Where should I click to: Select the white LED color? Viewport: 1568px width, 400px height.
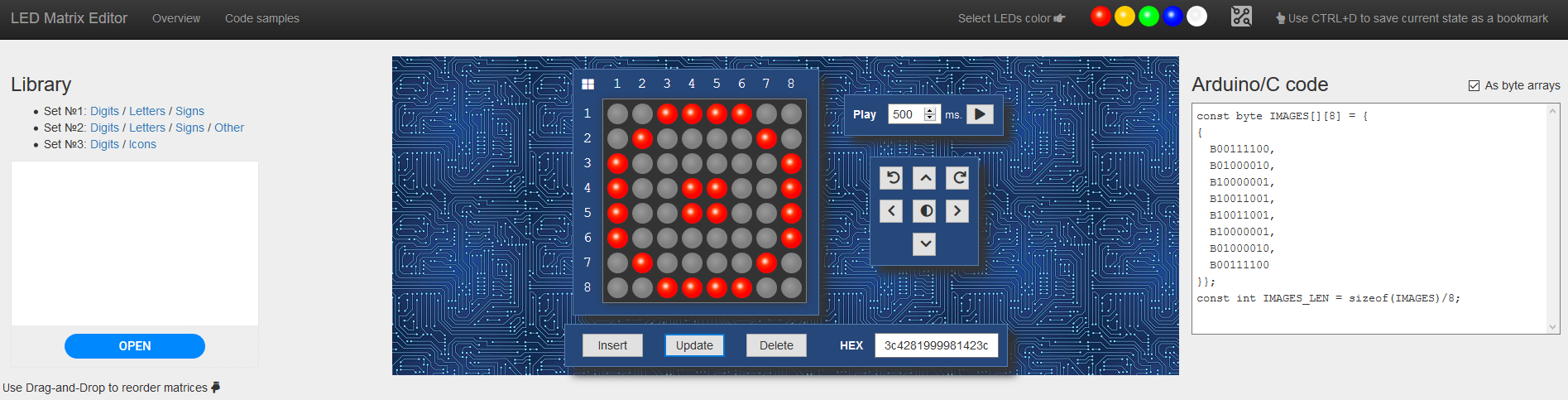[1196, 17]
